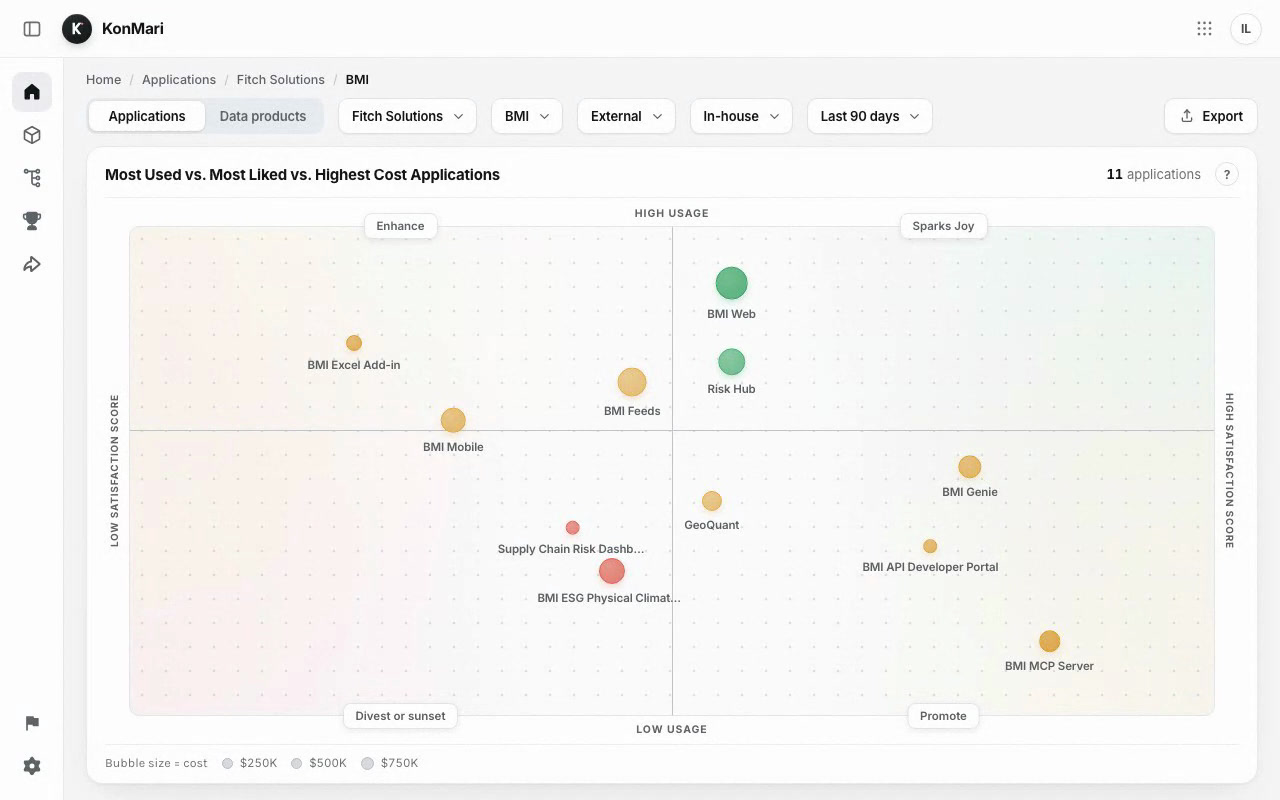Click the KonMari logo icon
Image resolution: width=1280 pixels, height=800 pixels.
coord(77,29)
